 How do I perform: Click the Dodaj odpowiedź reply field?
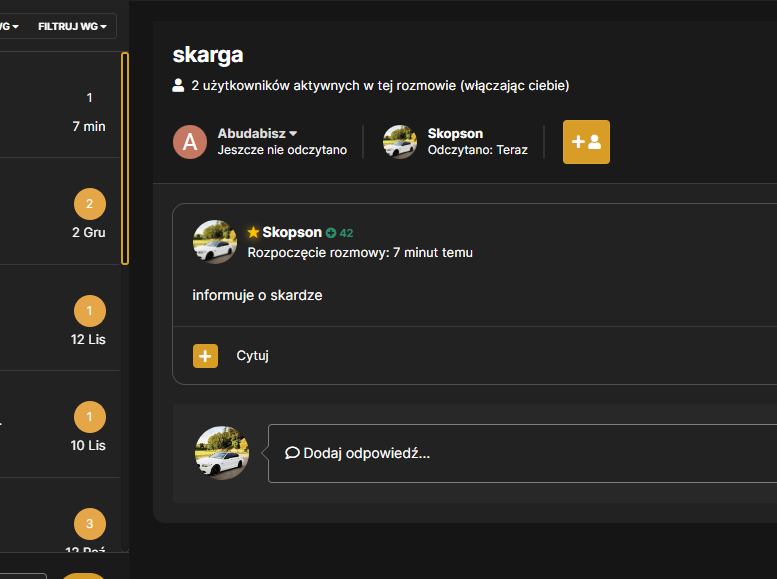point(522,453)
